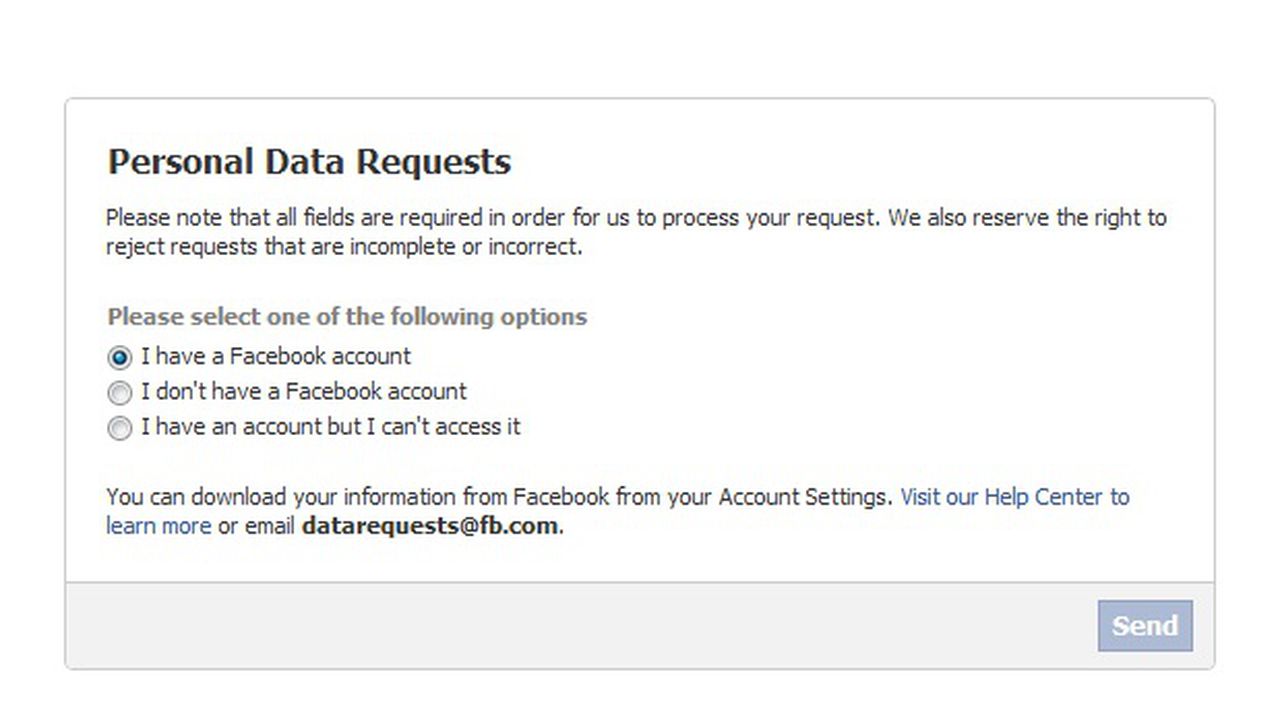The height and width of the screenshot is (720, 1280).
Task: Click the words "Account Settings" in the paragraph
Action: click(803, 497)
